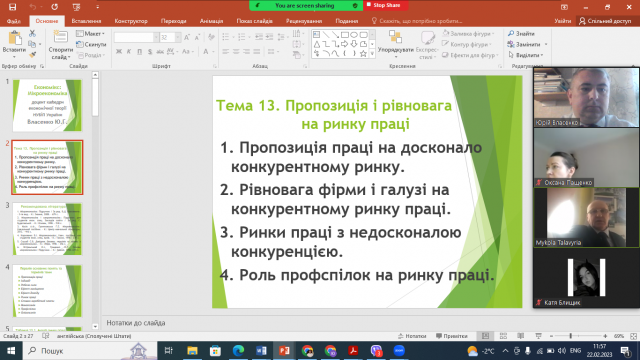Click the numbered list icon
640x360 pixels.
point(242,37)
